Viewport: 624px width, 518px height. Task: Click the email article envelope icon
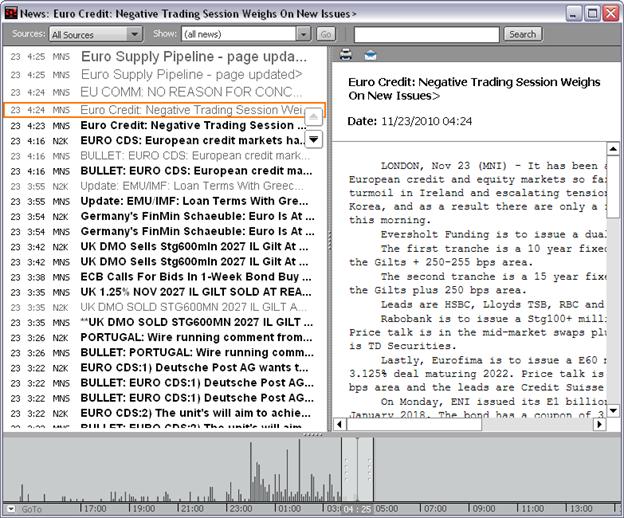point(370,55)
